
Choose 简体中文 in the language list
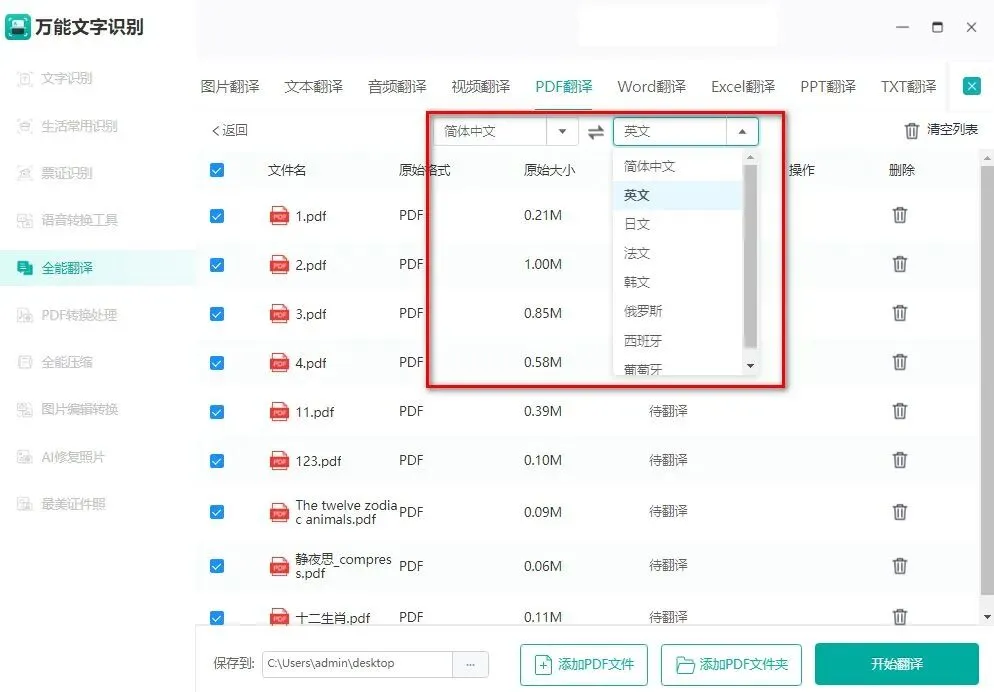[677, 166]
